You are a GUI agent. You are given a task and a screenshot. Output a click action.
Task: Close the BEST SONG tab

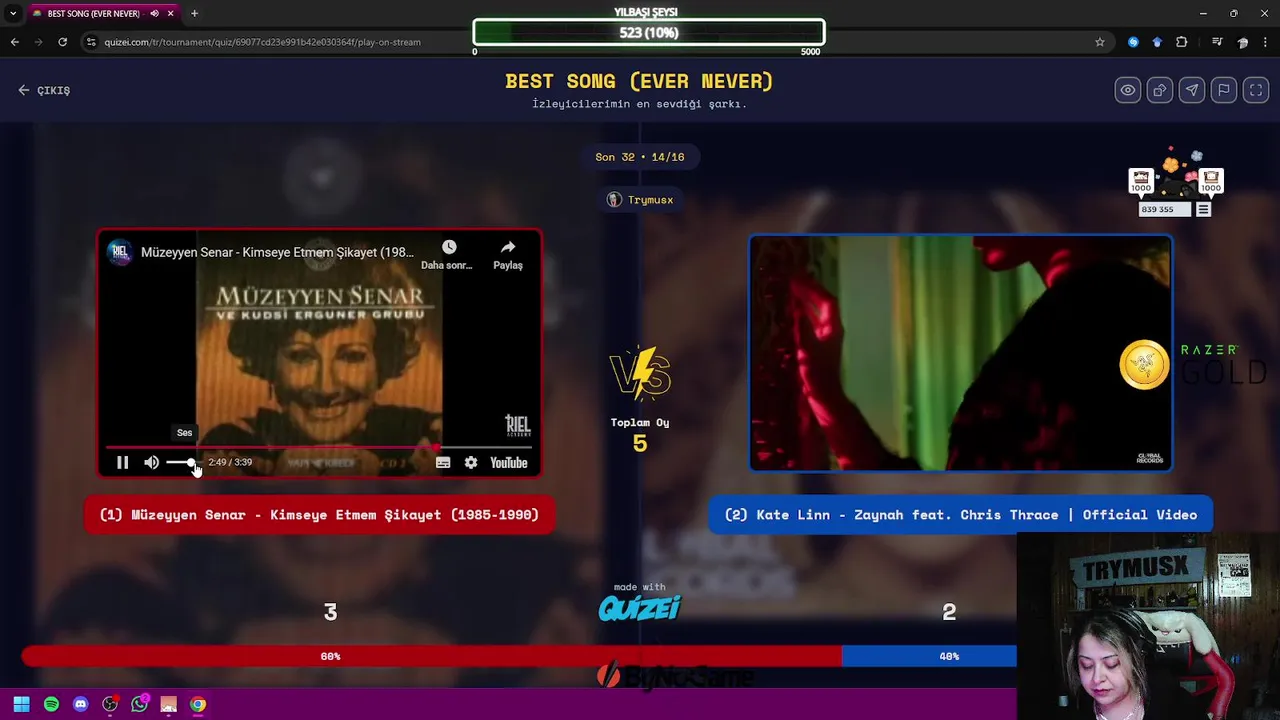[x=171, y=13]
